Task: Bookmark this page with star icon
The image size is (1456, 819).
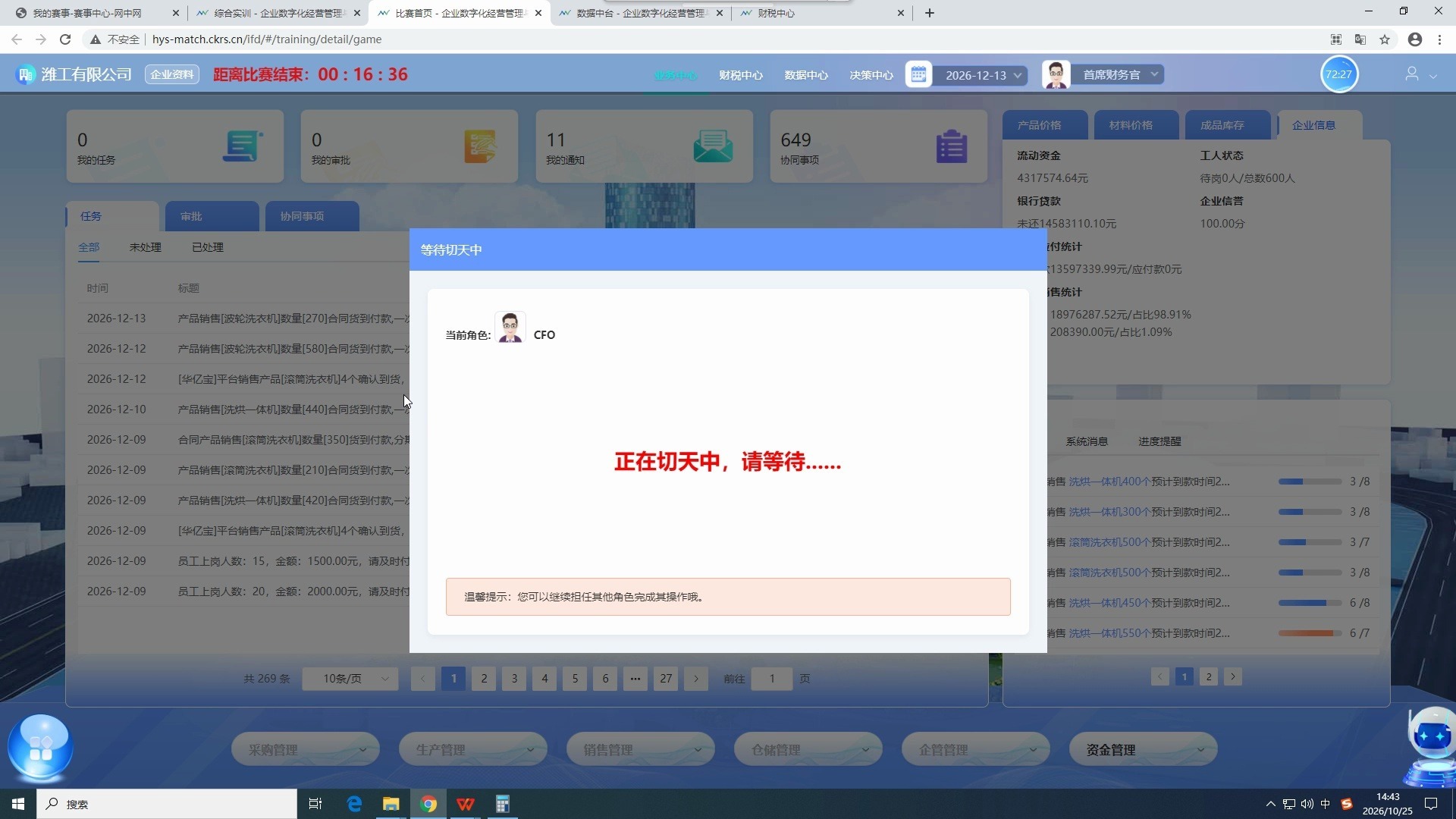Action: point(1385,39)
